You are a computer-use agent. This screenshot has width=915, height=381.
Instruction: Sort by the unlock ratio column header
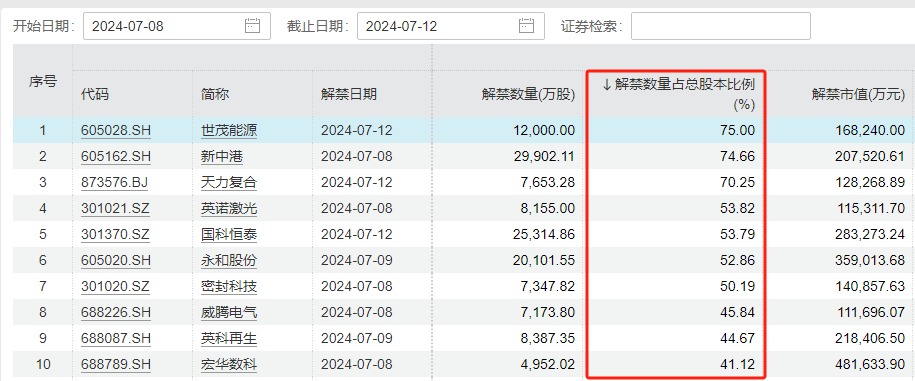679,95
